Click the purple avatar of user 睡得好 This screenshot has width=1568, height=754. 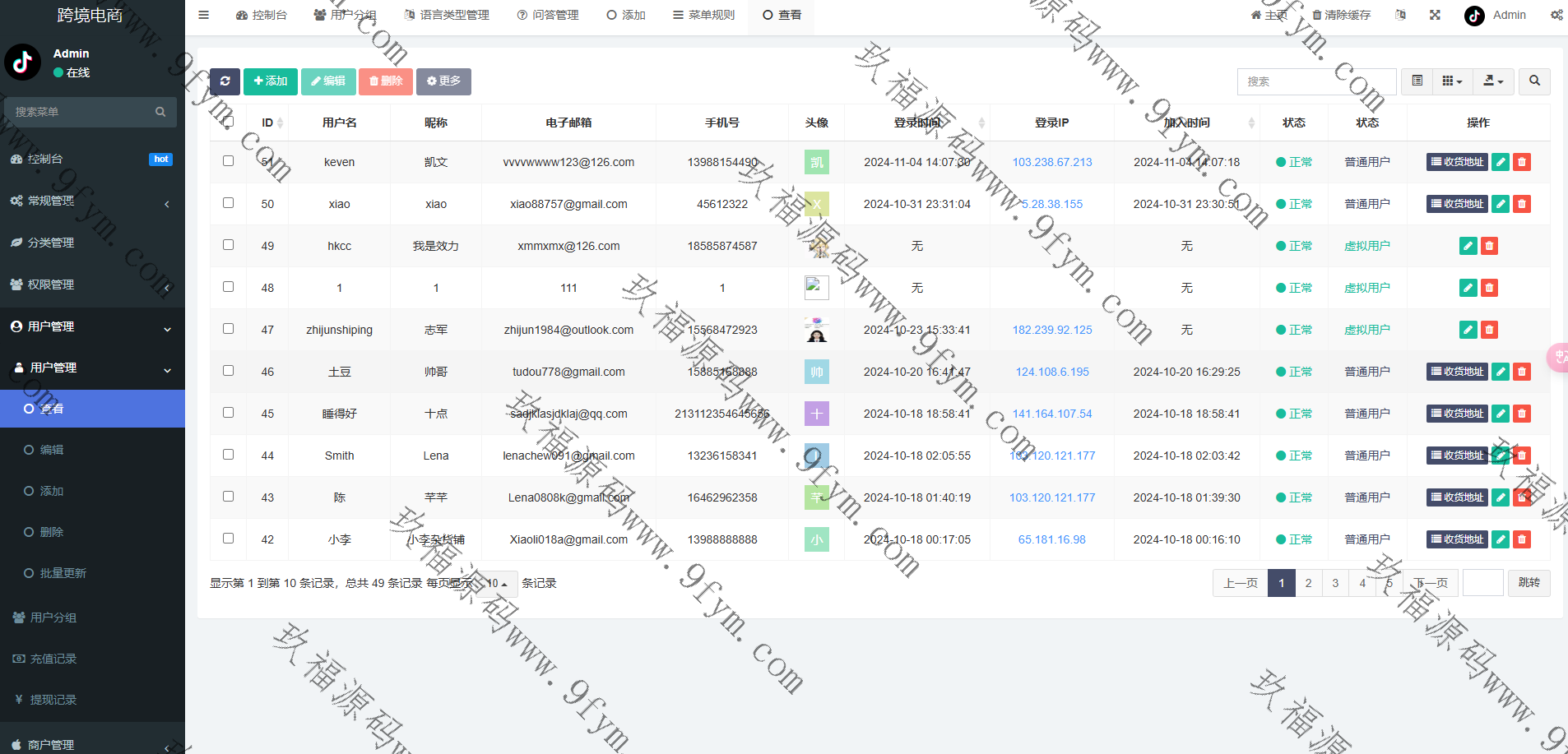(x=816, y=414)
